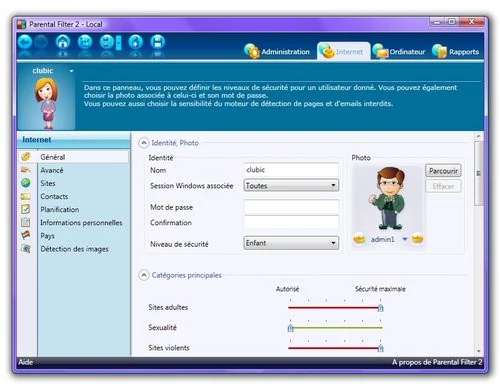Switch to the Administration tab

coord(277,51)
